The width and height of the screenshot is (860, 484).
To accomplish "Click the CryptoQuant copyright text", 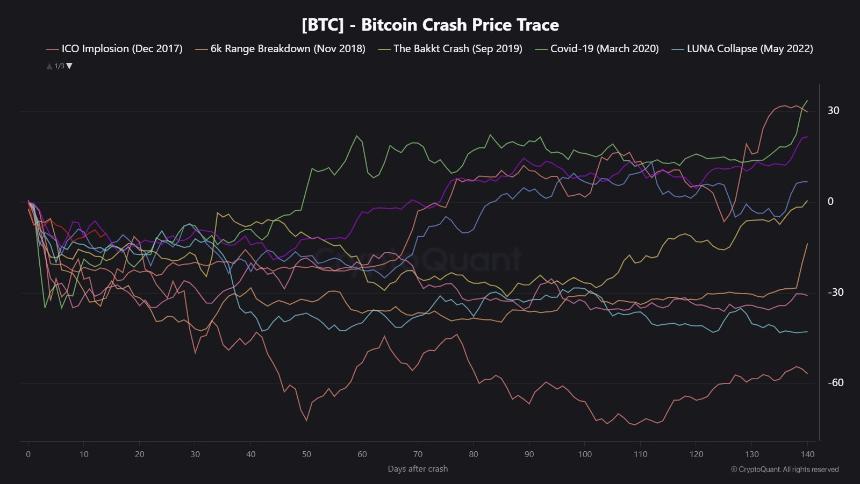I will [x=784, y=469].
